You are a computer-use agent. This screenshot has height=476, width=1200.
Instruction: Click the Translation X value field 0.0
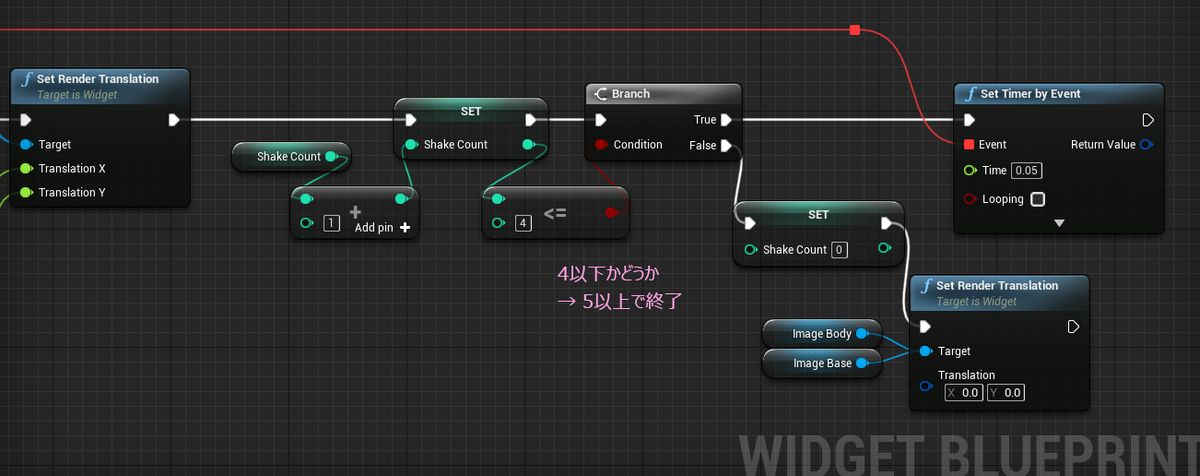(x=964, y=393)
